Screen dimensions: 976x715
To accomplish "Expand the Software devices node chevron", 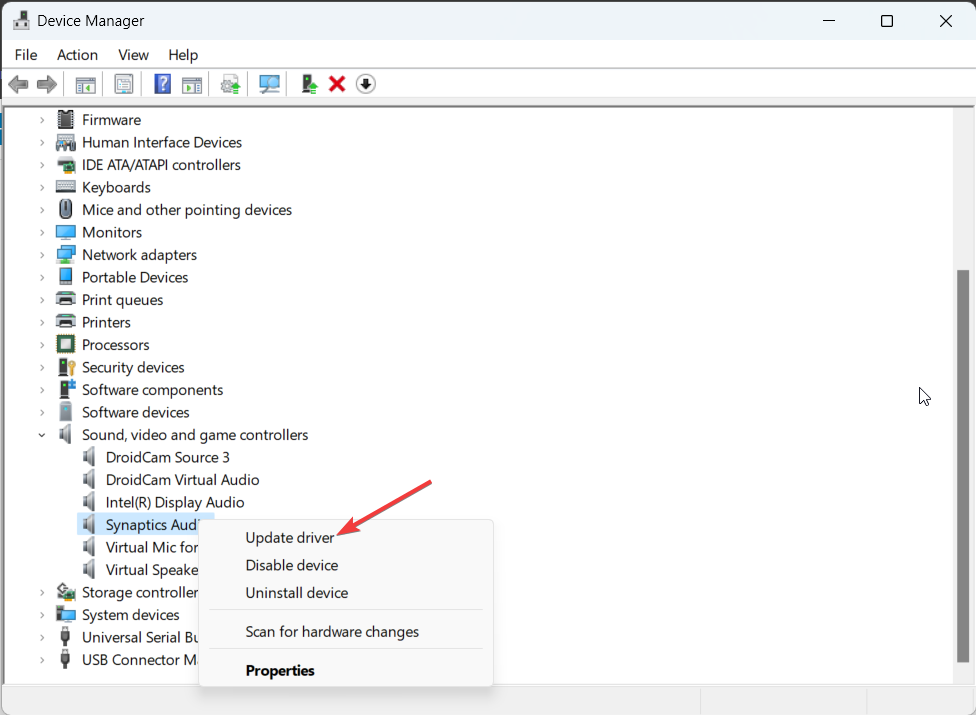I will (42, 413).
